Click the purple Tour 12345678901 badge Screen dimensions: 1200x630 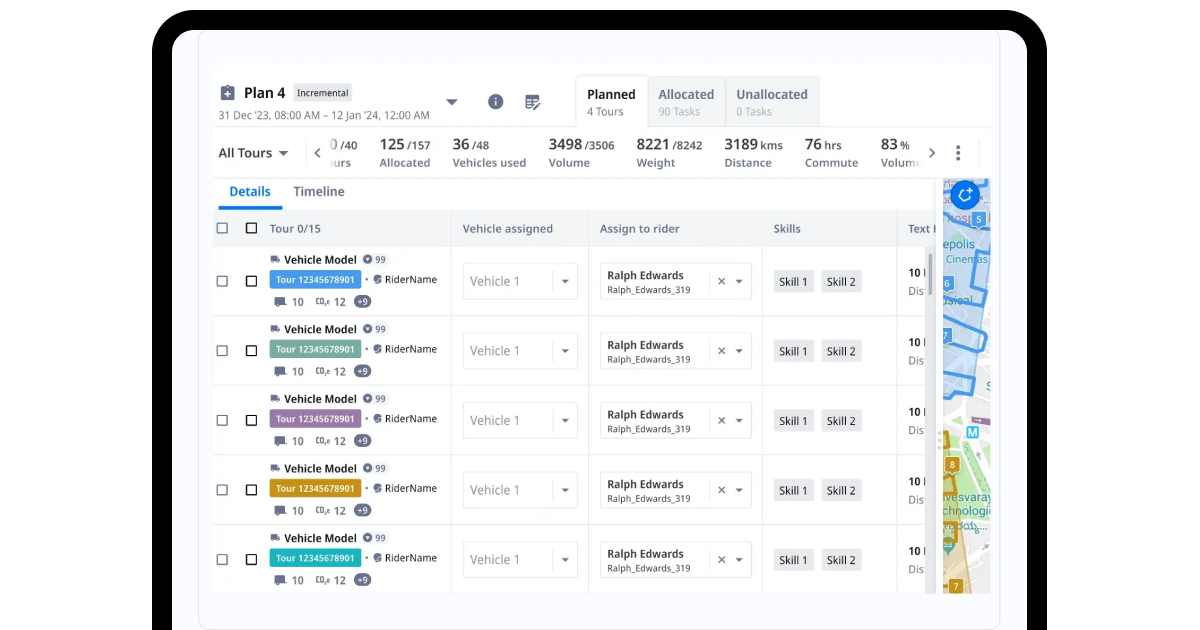pos(315,419)
